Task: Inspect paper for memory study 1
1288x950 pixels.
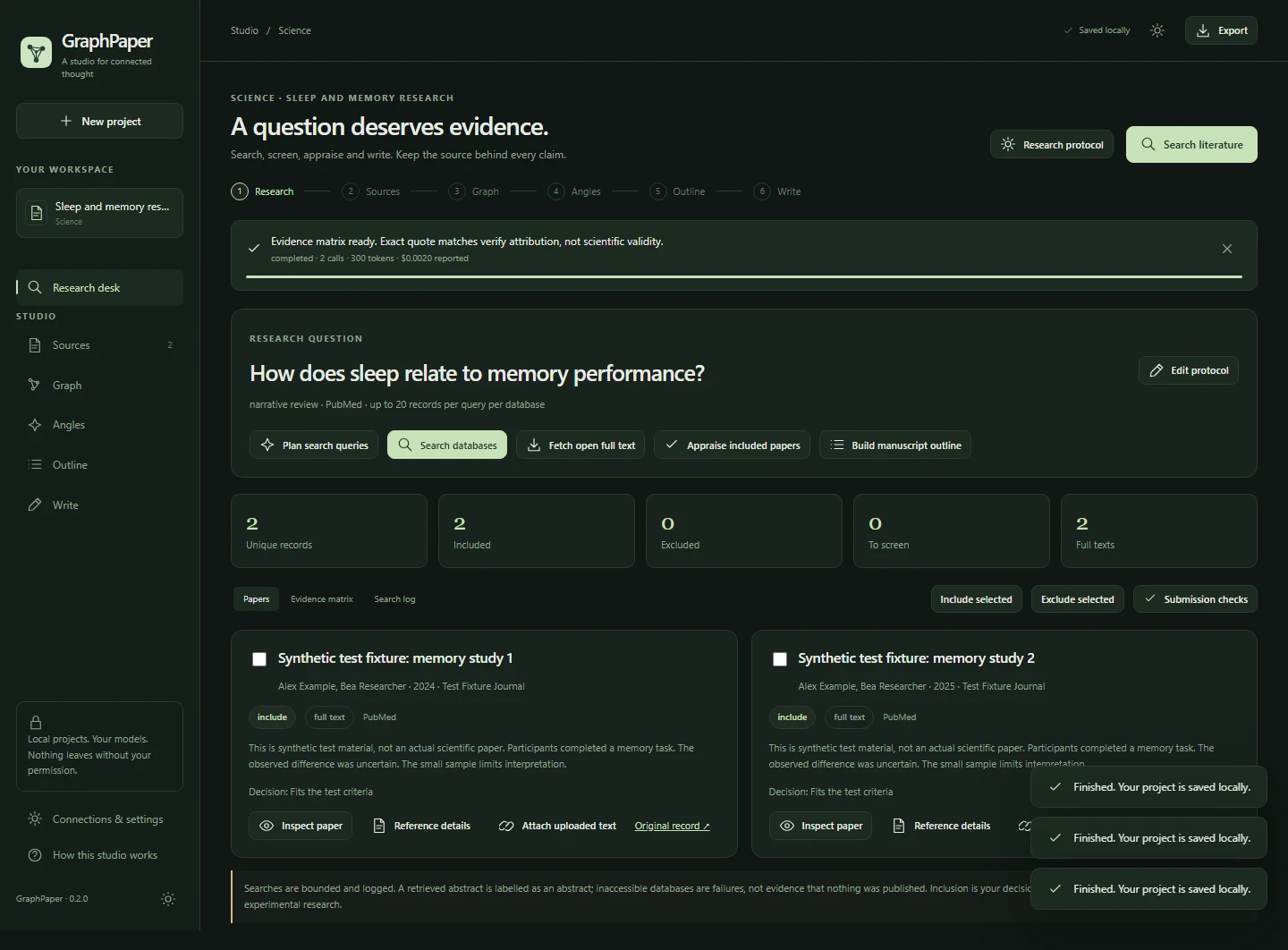Action: pos(301,826)
